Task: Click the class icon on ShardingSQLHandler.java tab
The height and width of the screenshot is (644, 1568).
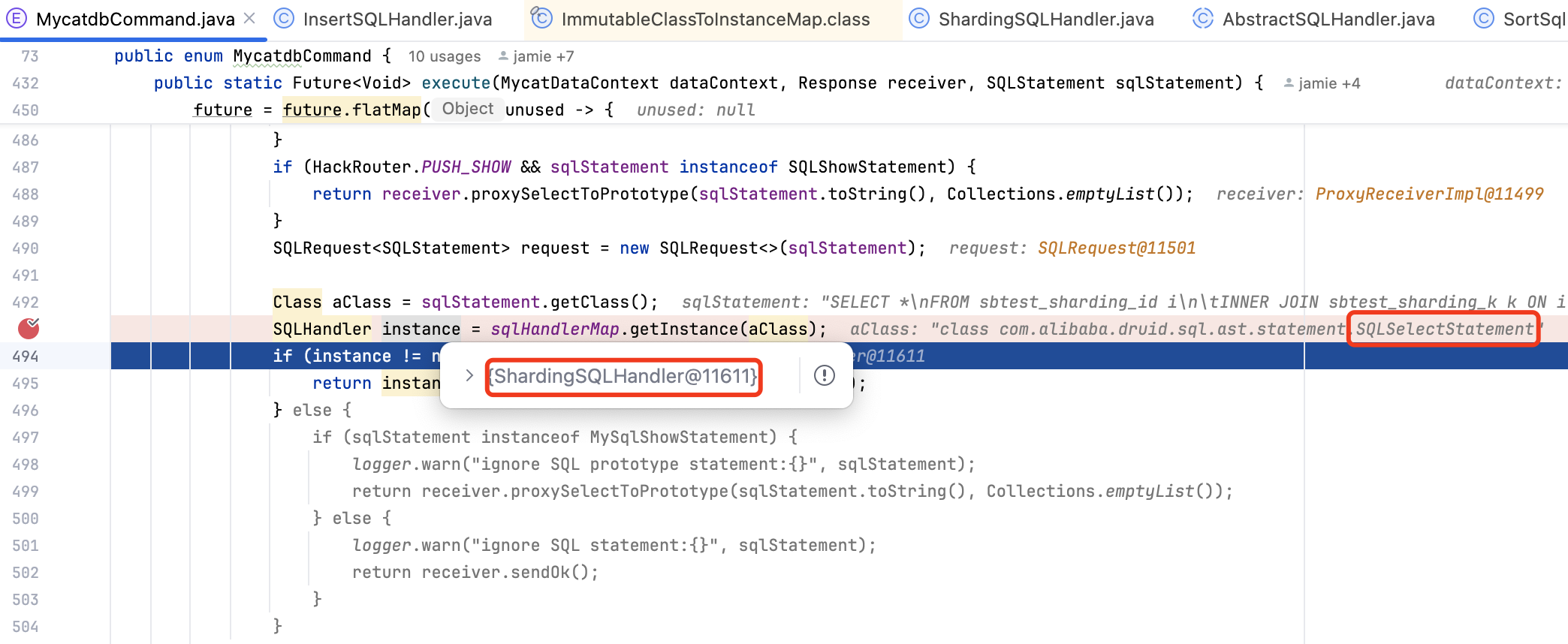Action: 919,19
